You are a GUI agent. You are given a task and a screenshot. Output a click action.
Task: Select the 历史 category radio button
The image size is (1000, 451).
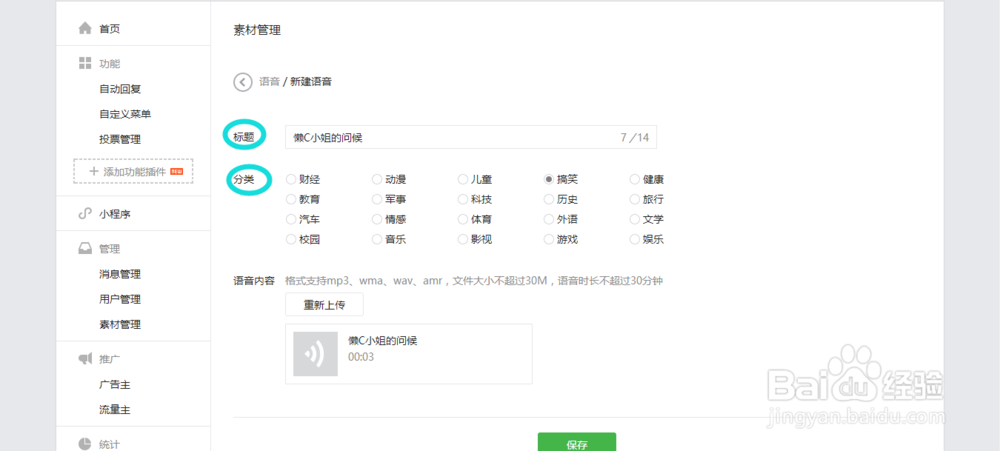[548, 200]
